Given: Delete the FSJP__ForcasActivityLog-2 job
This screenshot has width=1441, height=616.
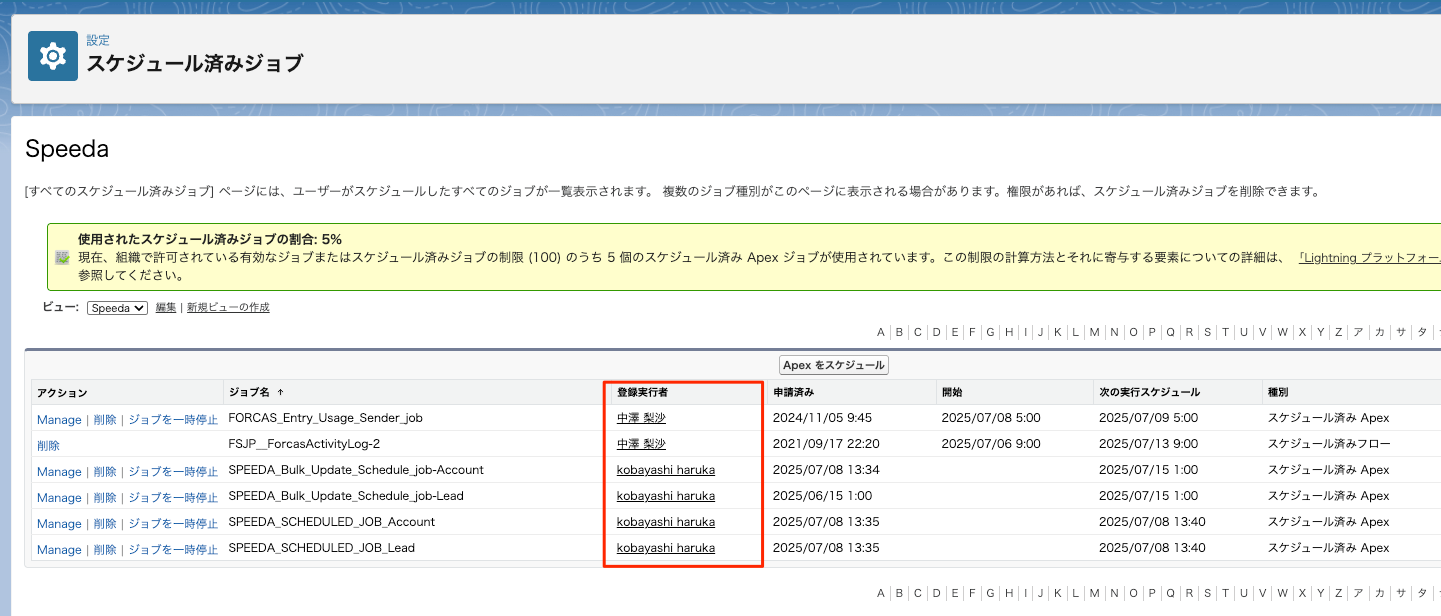Looking at the screenshot, I should 48,445.
